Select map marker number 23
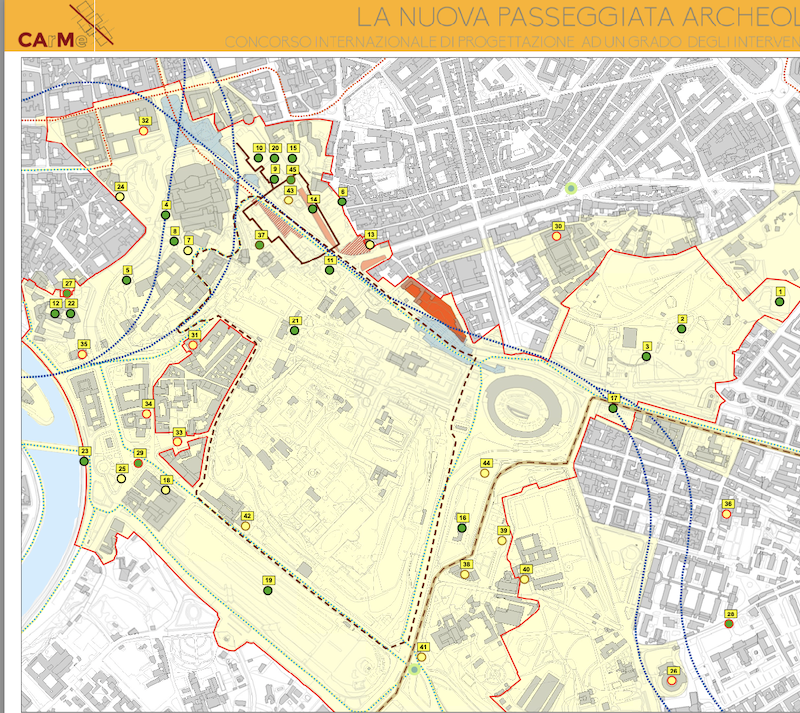The image size is (800, 713). [84, 461]
